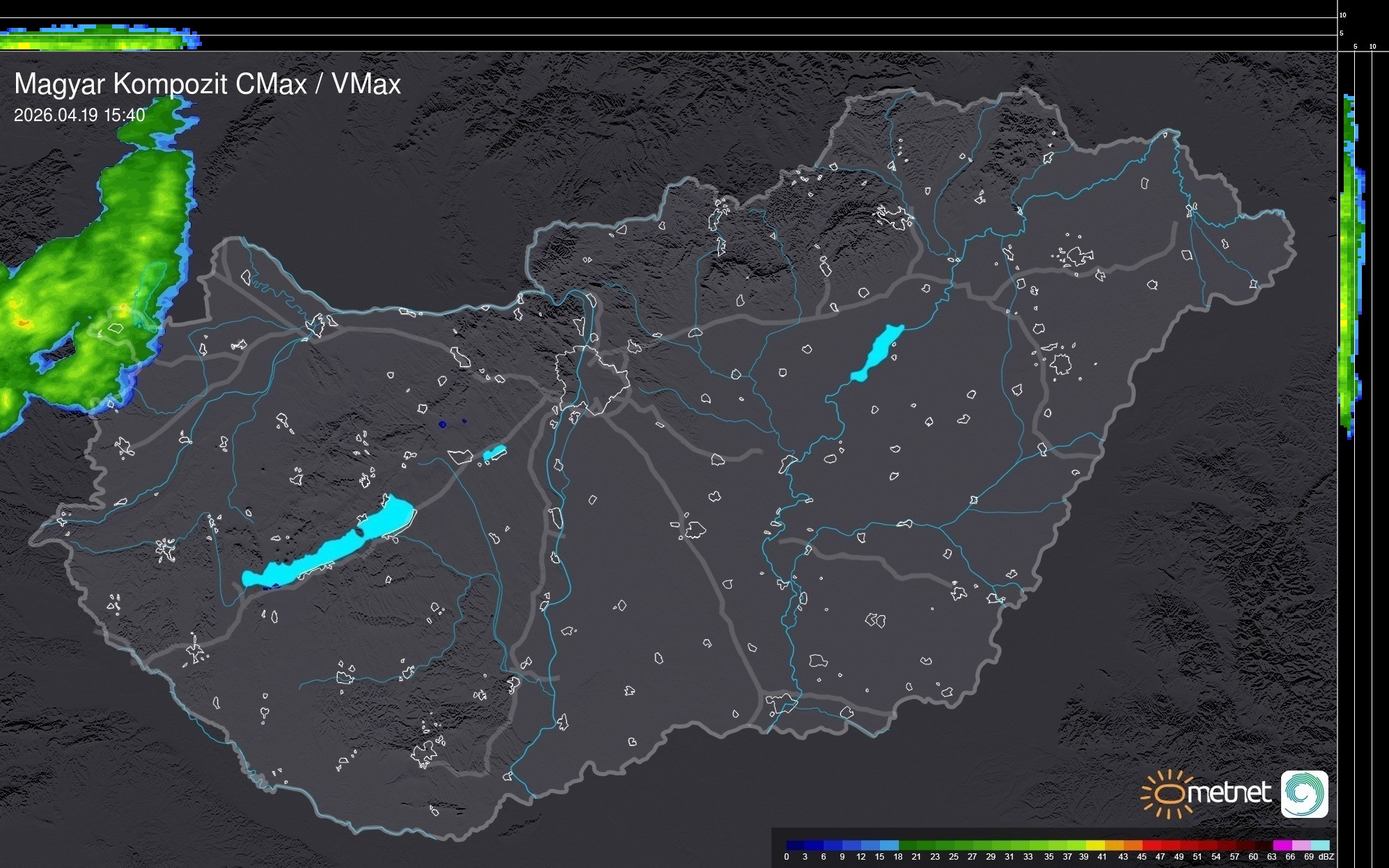Click the 2026.04.19 15:40 timestamp
Screen dimensions: 1389x868
click(79, 115)
